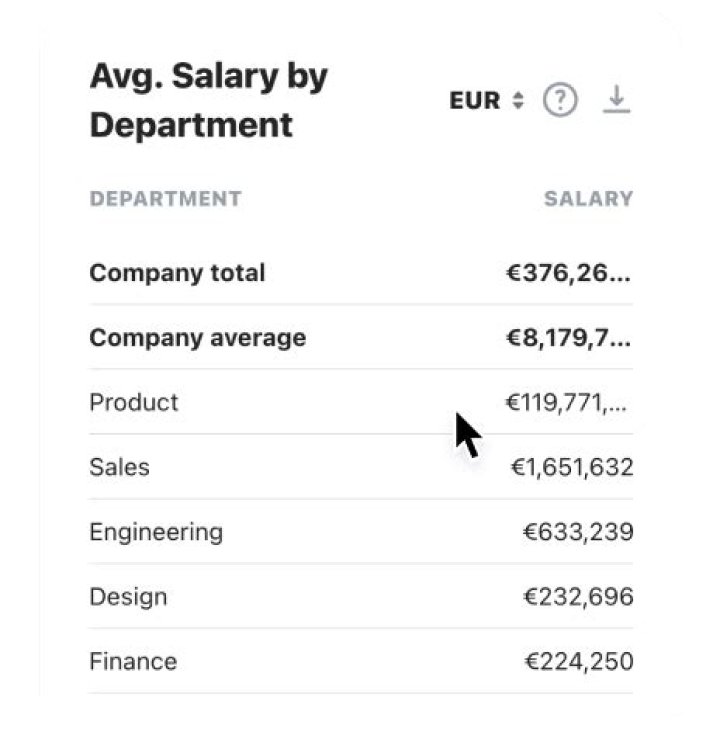The height and width of the screenshot is (739, 720).
Task: Open the Engineering department row
Action: click(156, 532)
